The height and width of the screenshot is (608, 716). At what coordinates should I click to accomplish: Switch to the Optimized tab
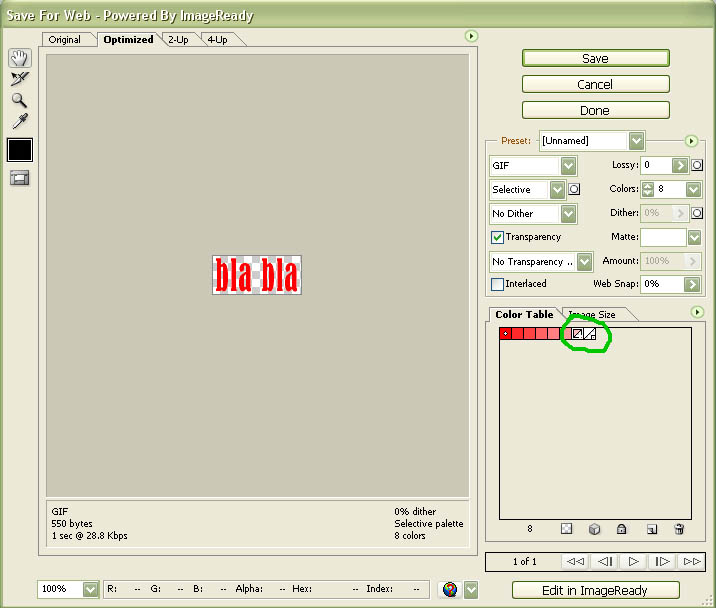[128, 40]
